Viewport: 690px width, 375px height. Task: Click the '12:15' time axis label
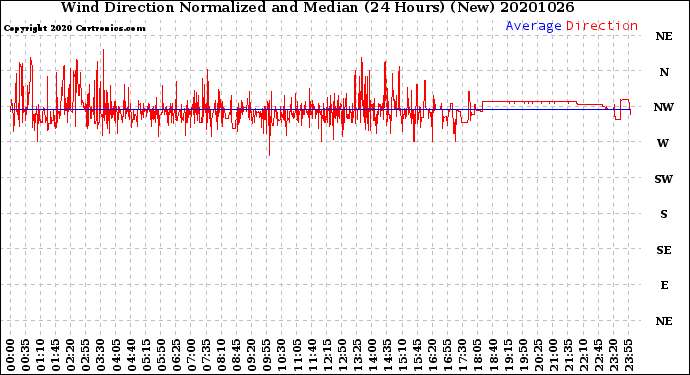[327, 355]
